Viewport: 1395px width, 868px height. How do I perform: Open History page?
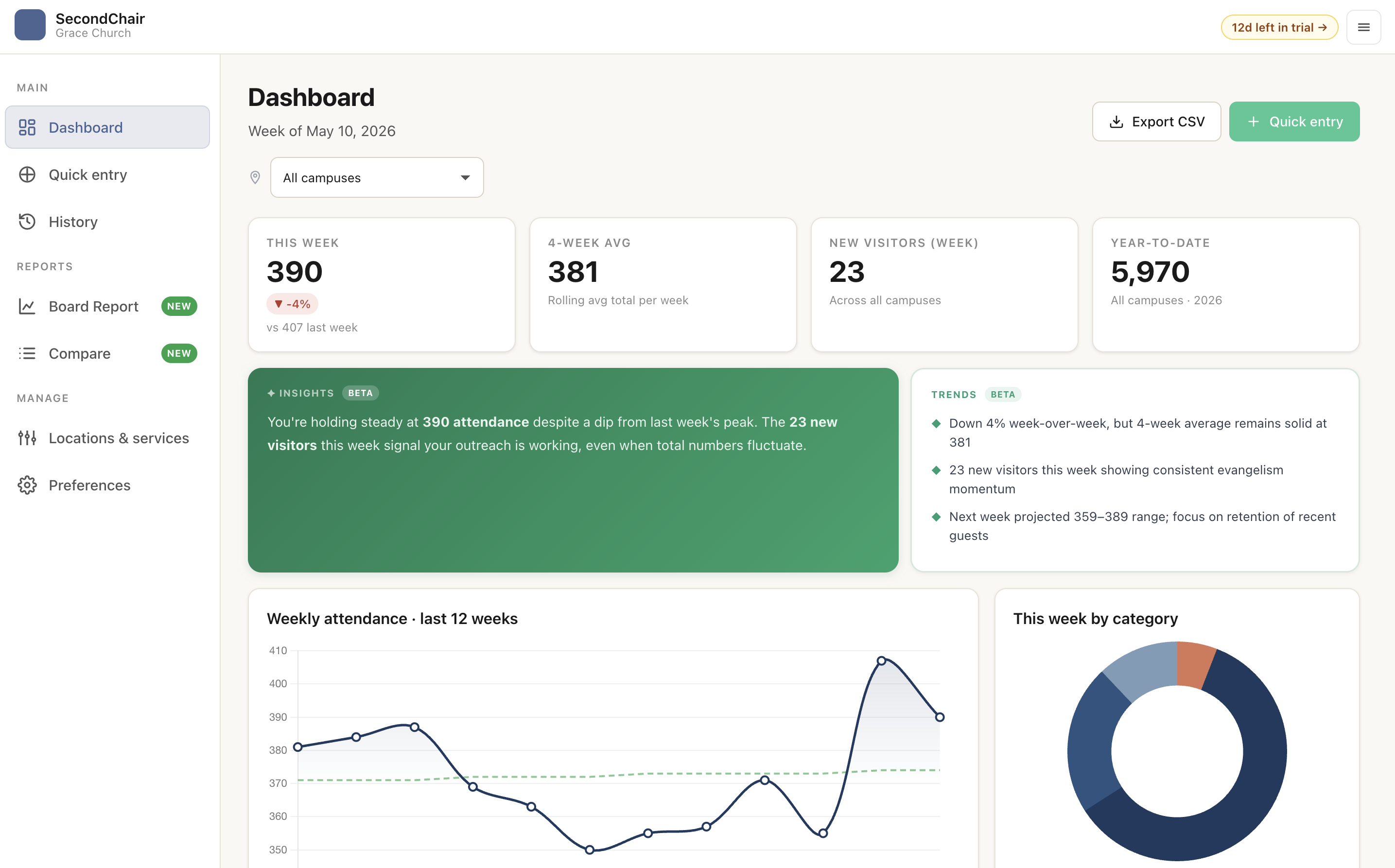(x=107, y=222)
